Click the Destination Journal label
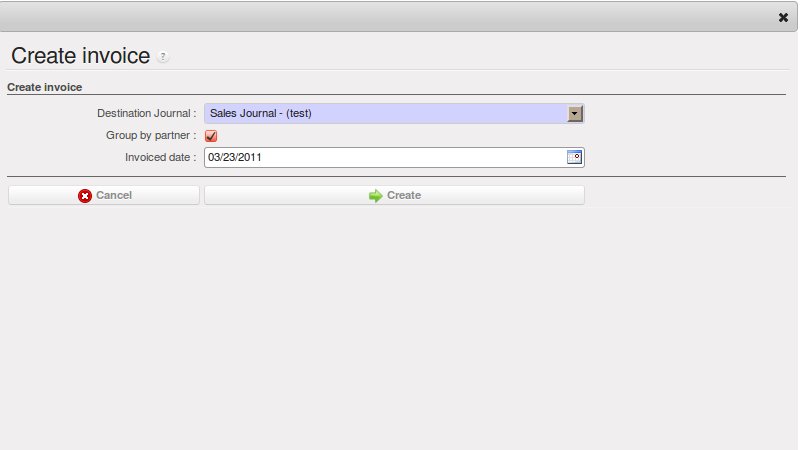Screen dimensions: 800x450 [146, 114]
